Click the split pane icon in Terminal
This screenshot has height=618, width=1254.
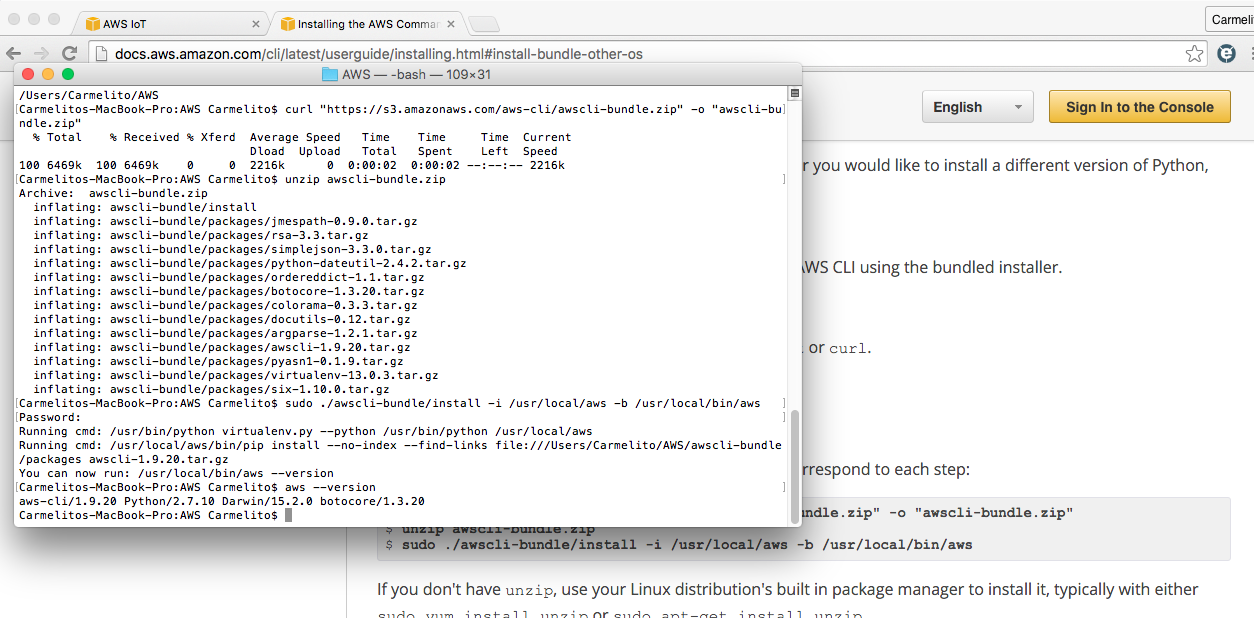(794, 94)
